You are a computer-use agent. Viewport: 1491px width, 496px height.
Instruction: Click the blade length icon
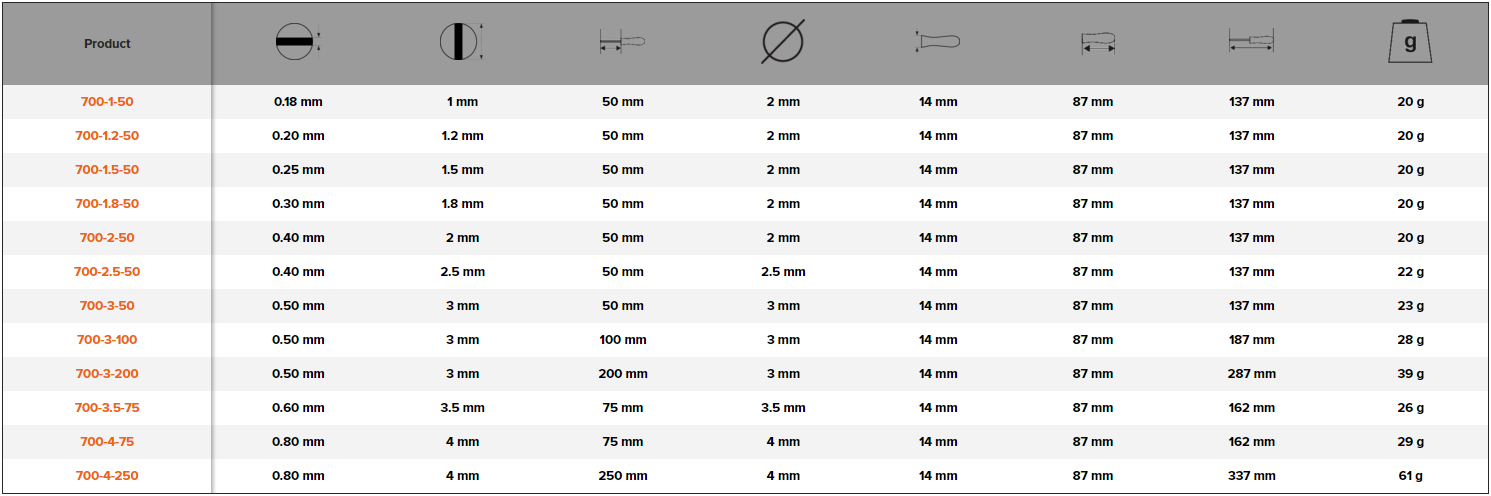622,42
